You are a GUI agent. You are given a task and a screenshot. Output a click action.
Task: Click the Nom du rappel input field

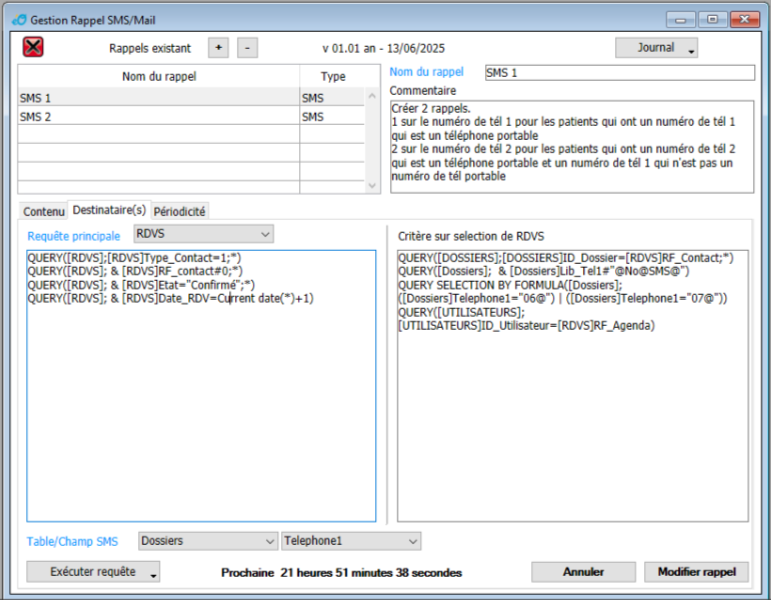pos(618,73)
